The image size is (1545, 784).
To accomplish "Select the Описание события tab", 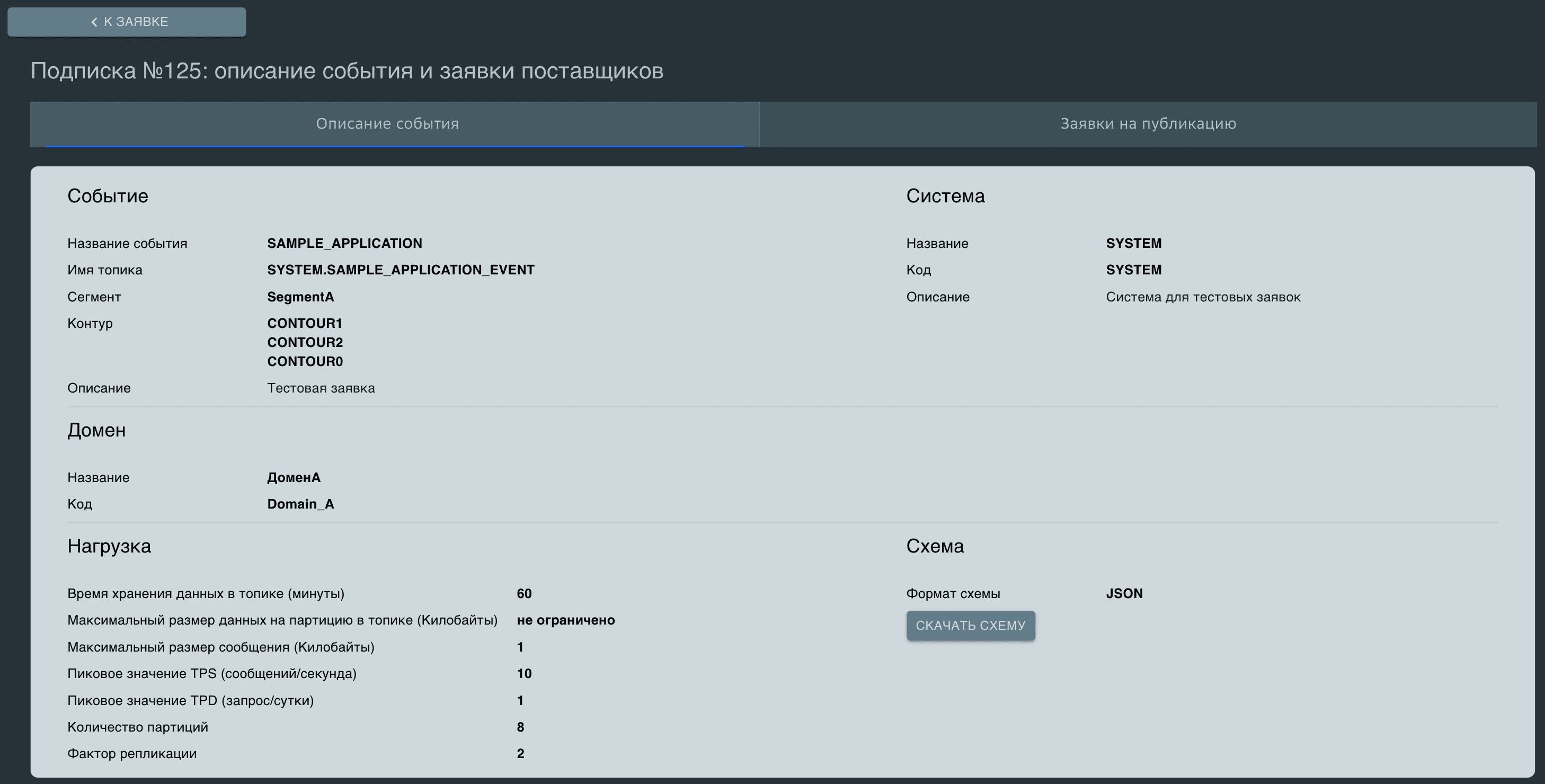I will (387, 124).
